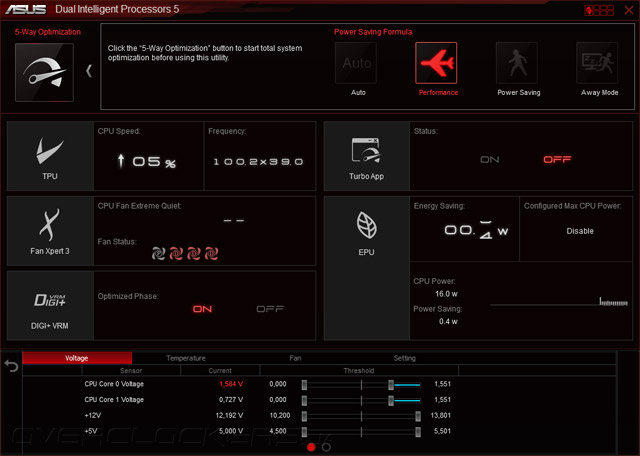
Task: Click the CPU Speed 05% readout
Action: (x=147, y=161)
